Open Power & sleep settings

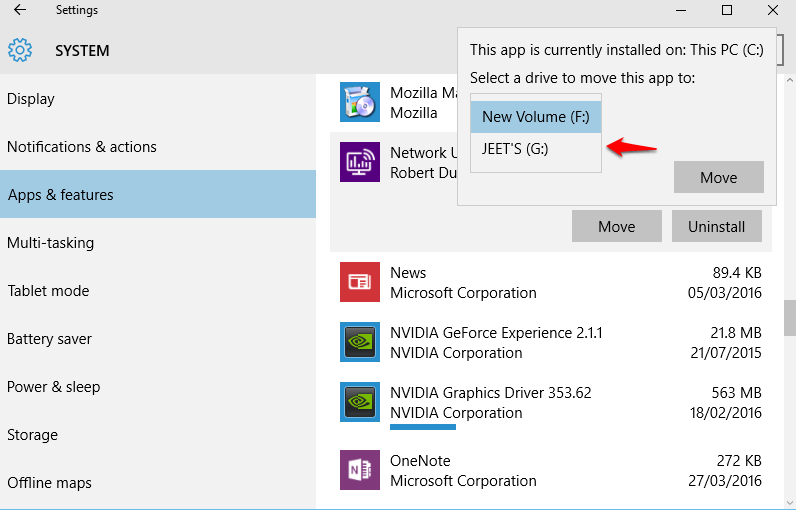(x=158, y=387)
